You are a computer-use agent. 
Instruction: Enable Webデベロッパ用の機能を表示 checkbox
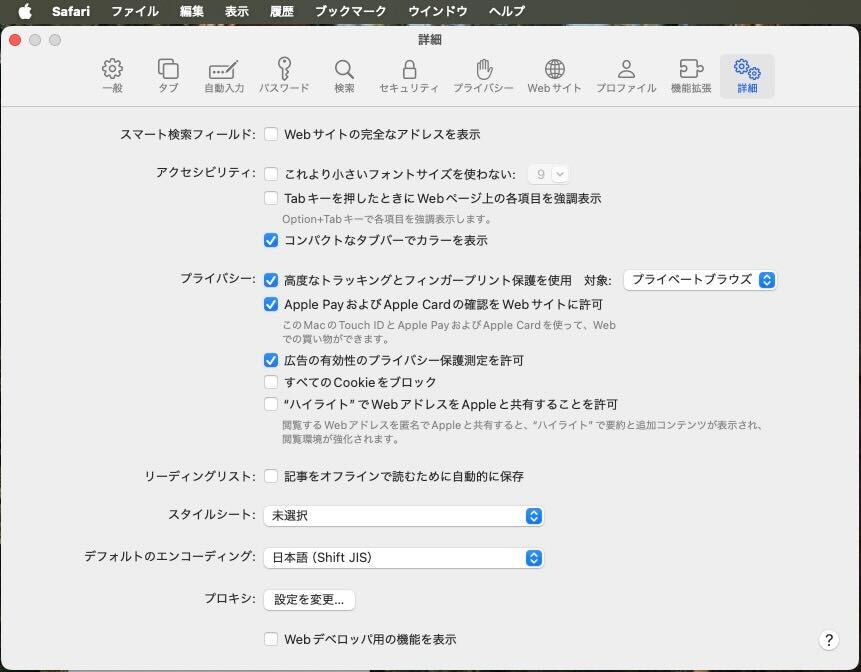[271, 639]
